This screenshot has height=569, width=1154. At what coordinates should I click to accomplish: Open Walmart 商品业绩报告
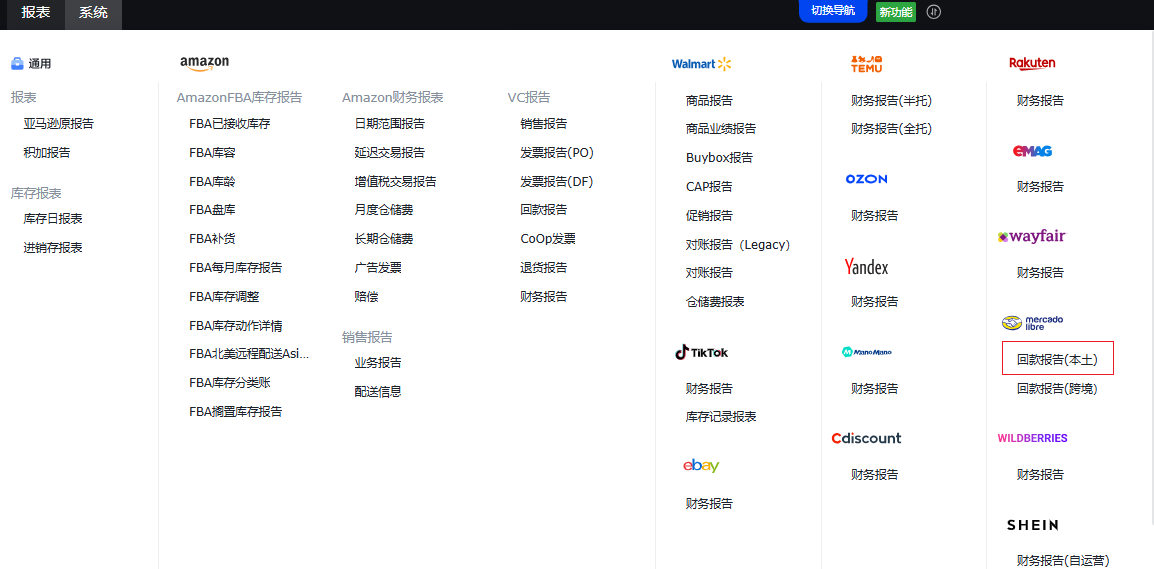pos(721,129)
